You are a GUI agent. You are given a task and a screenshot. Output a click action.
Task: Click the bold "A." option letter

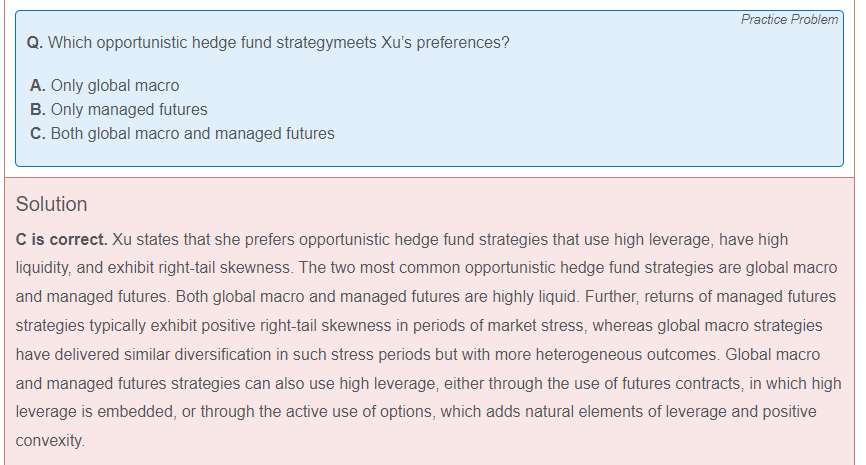(38, 86)
